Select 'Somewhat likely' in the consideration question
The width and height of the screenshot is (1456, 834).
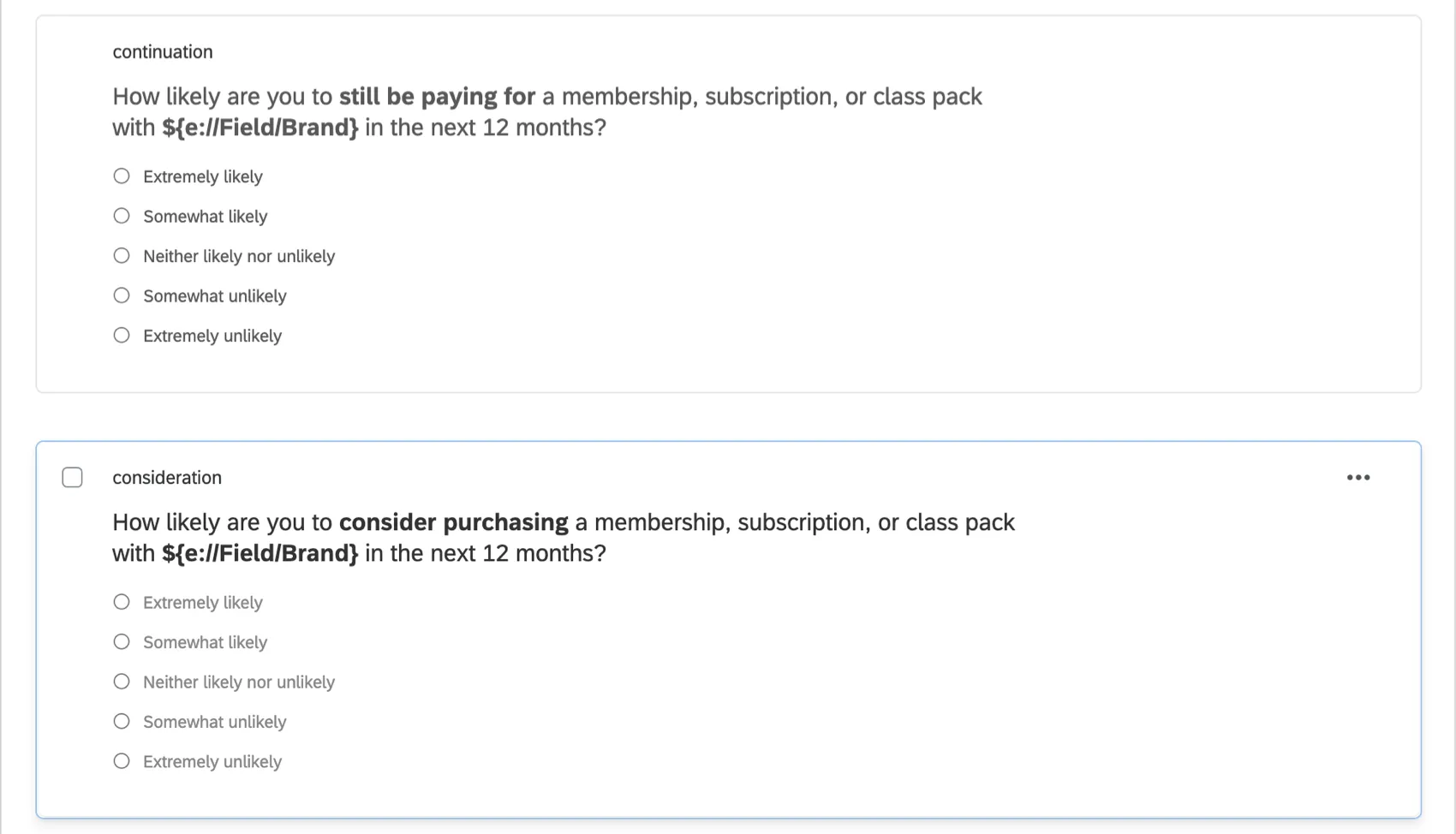click(121, 640)
